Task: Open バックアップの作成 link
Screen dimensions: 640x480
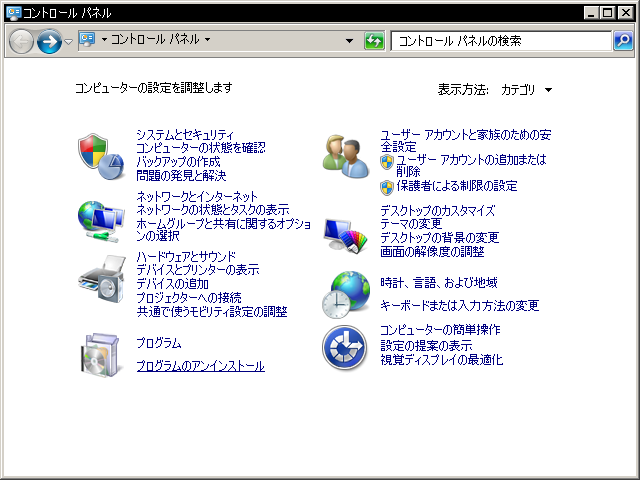Action: point(178,161)
